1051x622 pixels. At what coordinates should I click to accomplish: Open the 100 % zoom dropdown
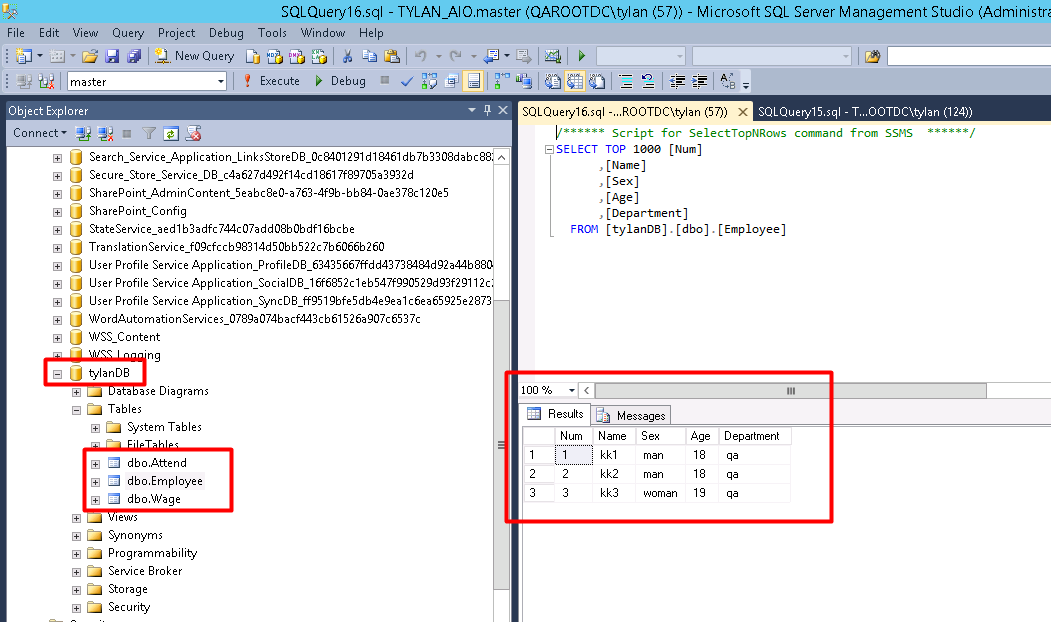[x=571, y=390]
